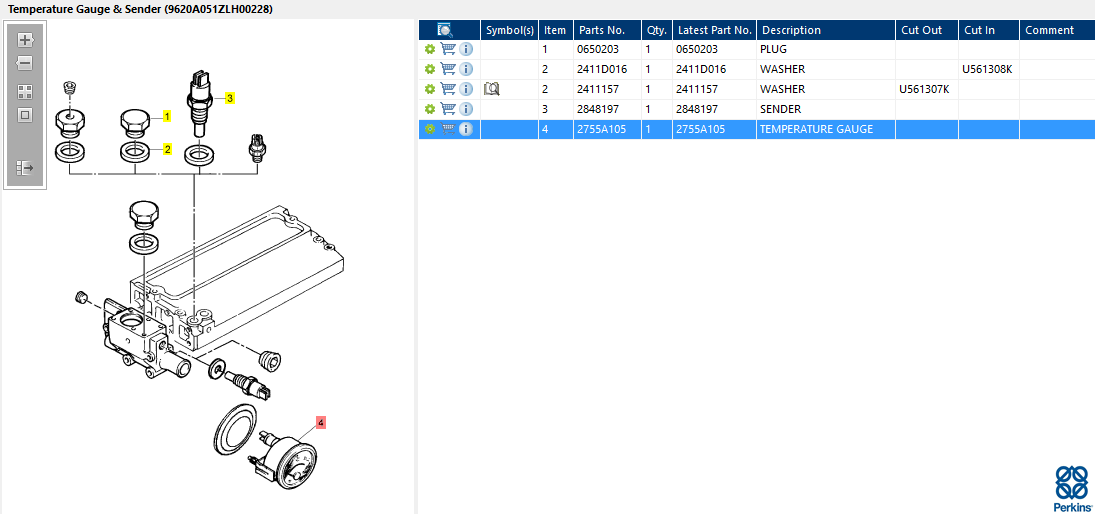This screenshot has width=1095, height=514.
Task: Click yellow callout 3 on diagram
Action: [229, 98]
